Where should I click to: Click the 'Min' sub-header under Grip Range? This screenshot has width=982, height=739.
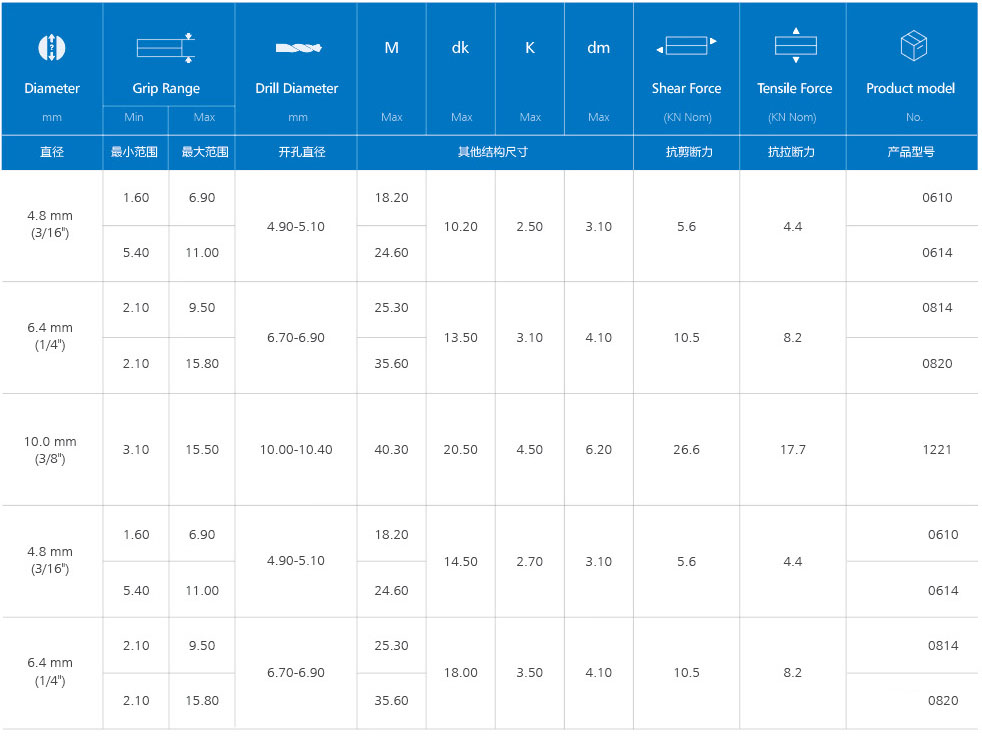tap(135, 117)
